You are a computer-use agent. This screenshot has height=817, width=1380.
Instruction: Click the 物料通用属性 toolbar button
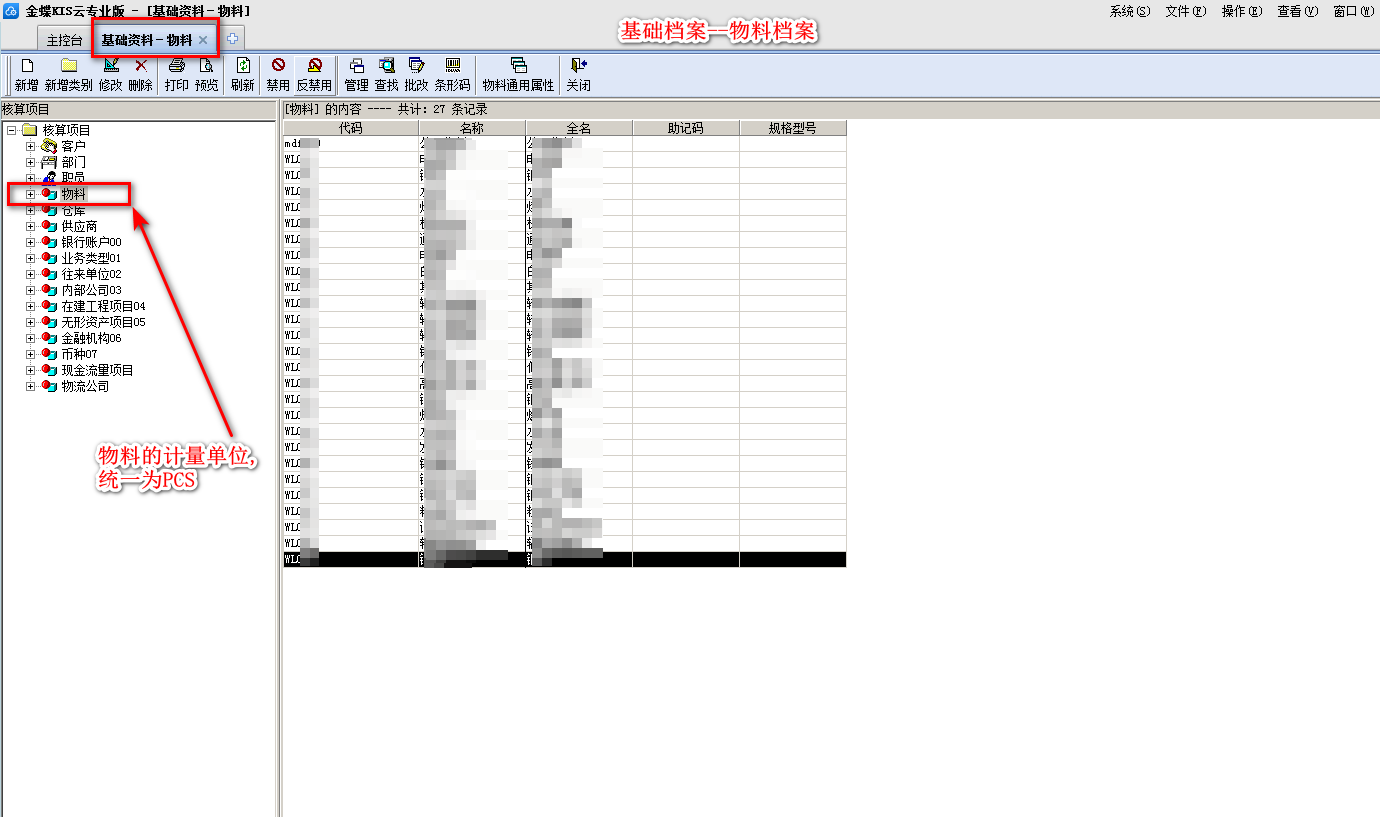[518, 66]
